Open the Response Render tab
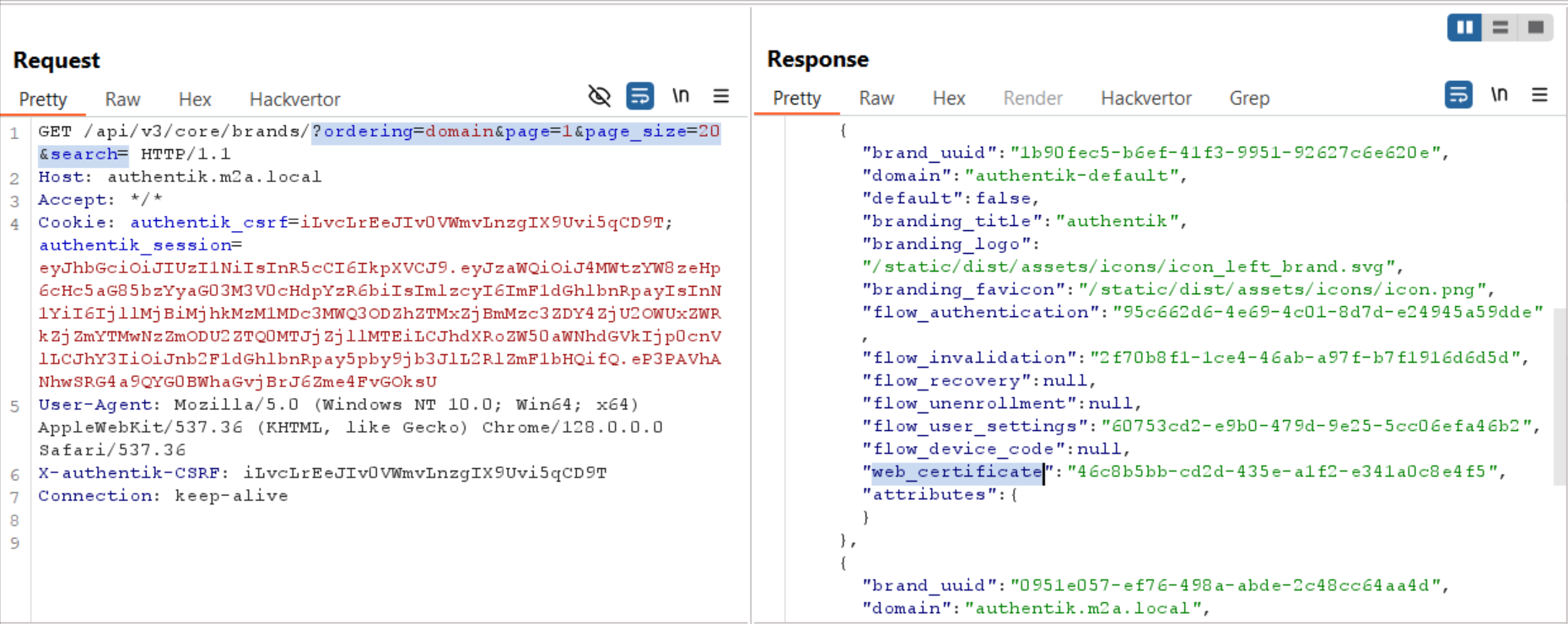The image size is (1568, 624). (x=1032, y=98)
